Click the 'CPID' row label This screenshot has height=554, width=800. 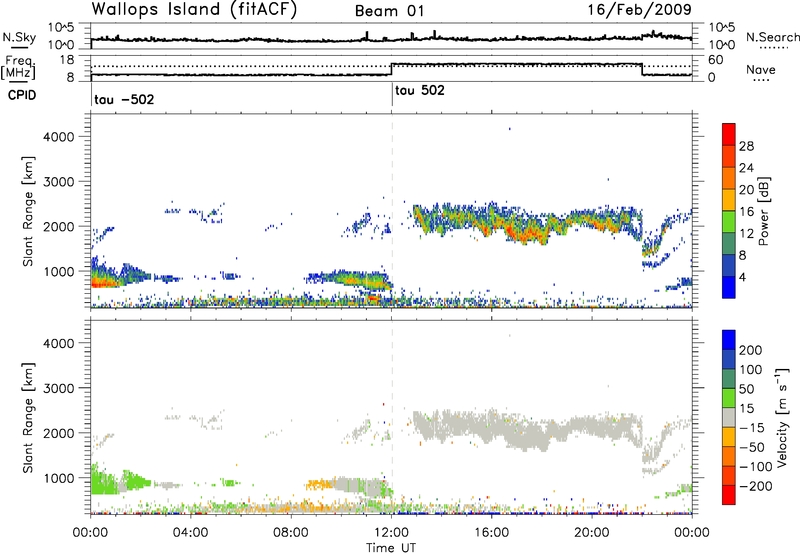tap(22, 95)
